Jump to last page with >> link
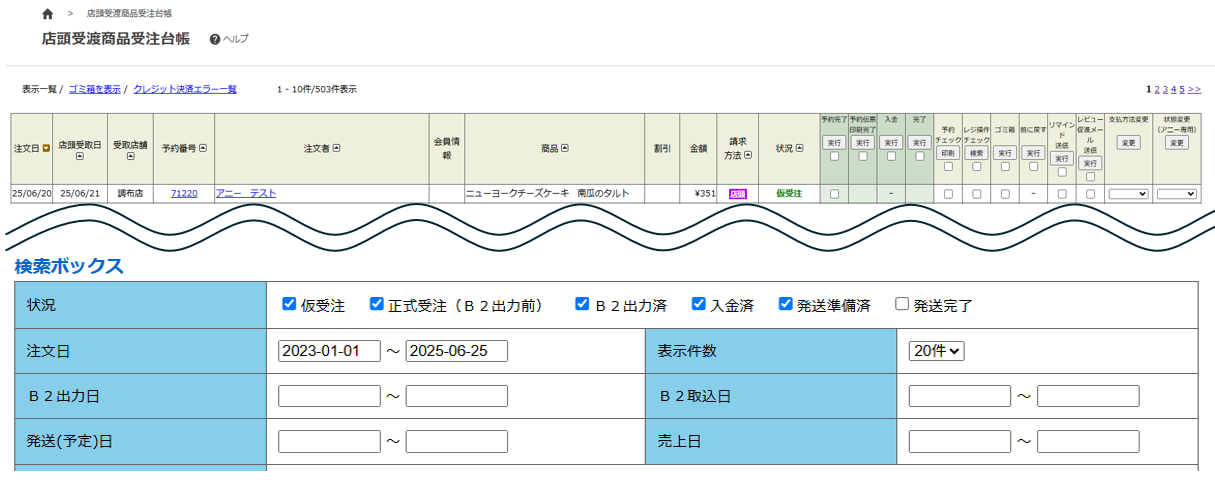The height and width of the screenshot is (480, 1215). pos(1194,89)
